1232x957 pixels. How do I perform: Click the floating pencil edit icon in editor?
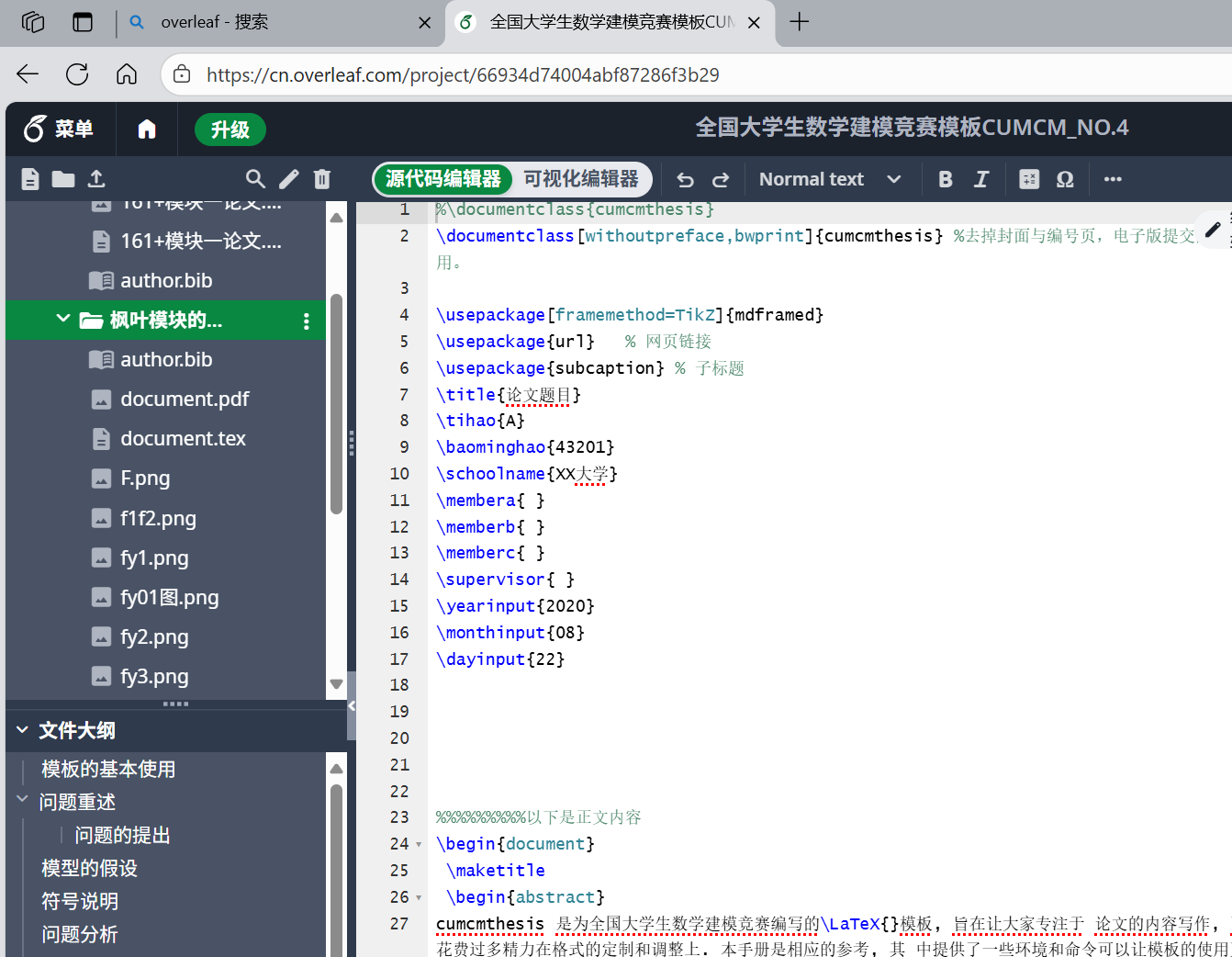(x=1213, y=229)
